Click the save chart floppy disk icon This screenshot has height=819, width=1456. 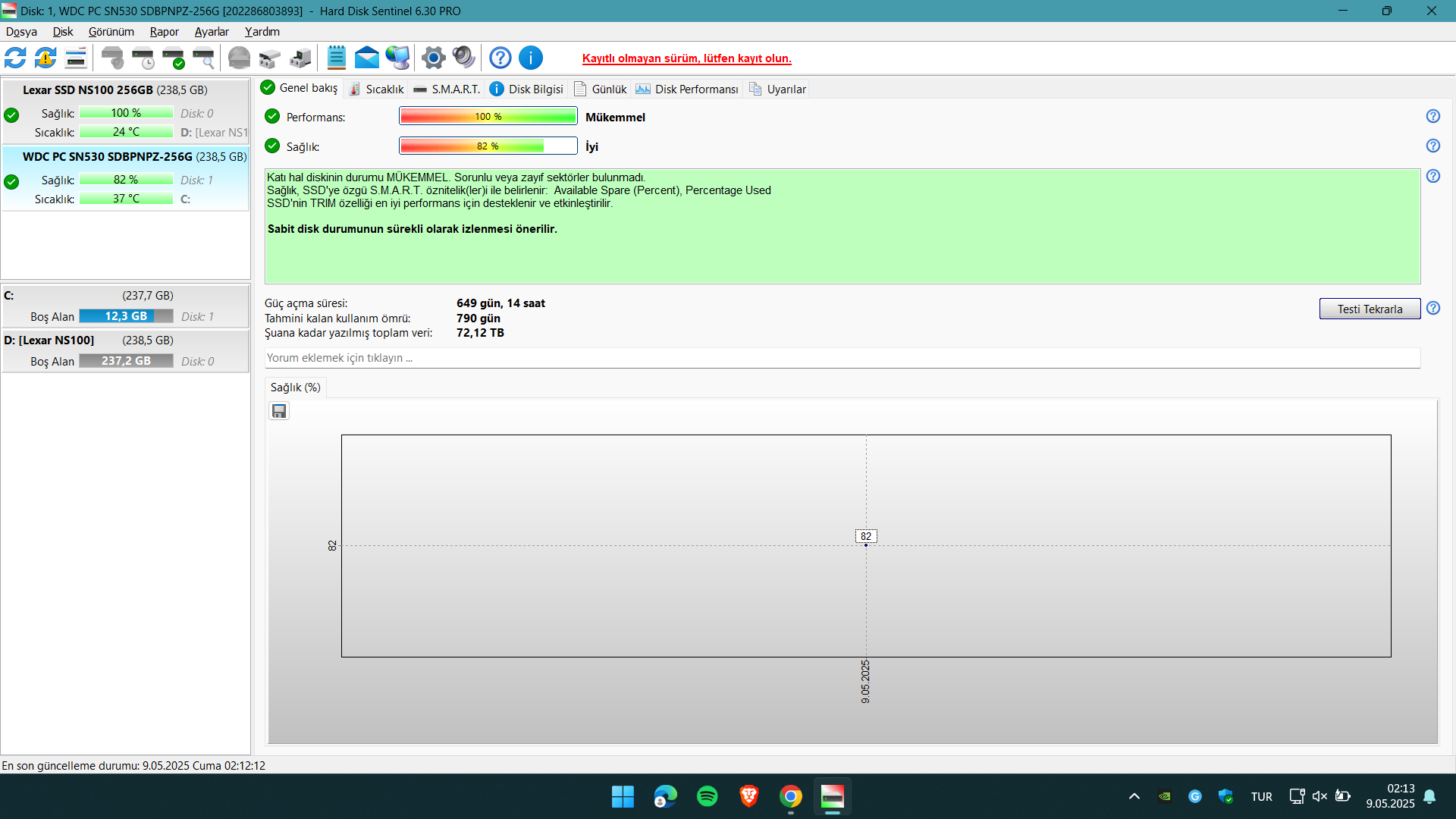(279, 411)
